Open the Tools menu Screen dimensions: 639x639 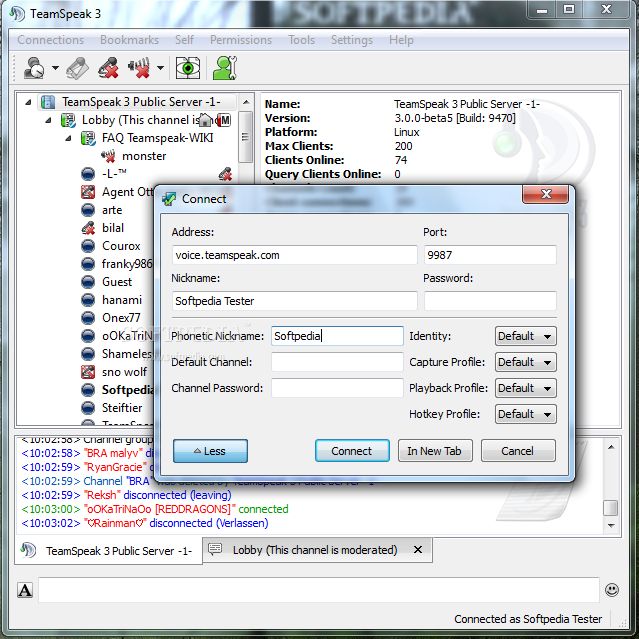pos(302,40)
